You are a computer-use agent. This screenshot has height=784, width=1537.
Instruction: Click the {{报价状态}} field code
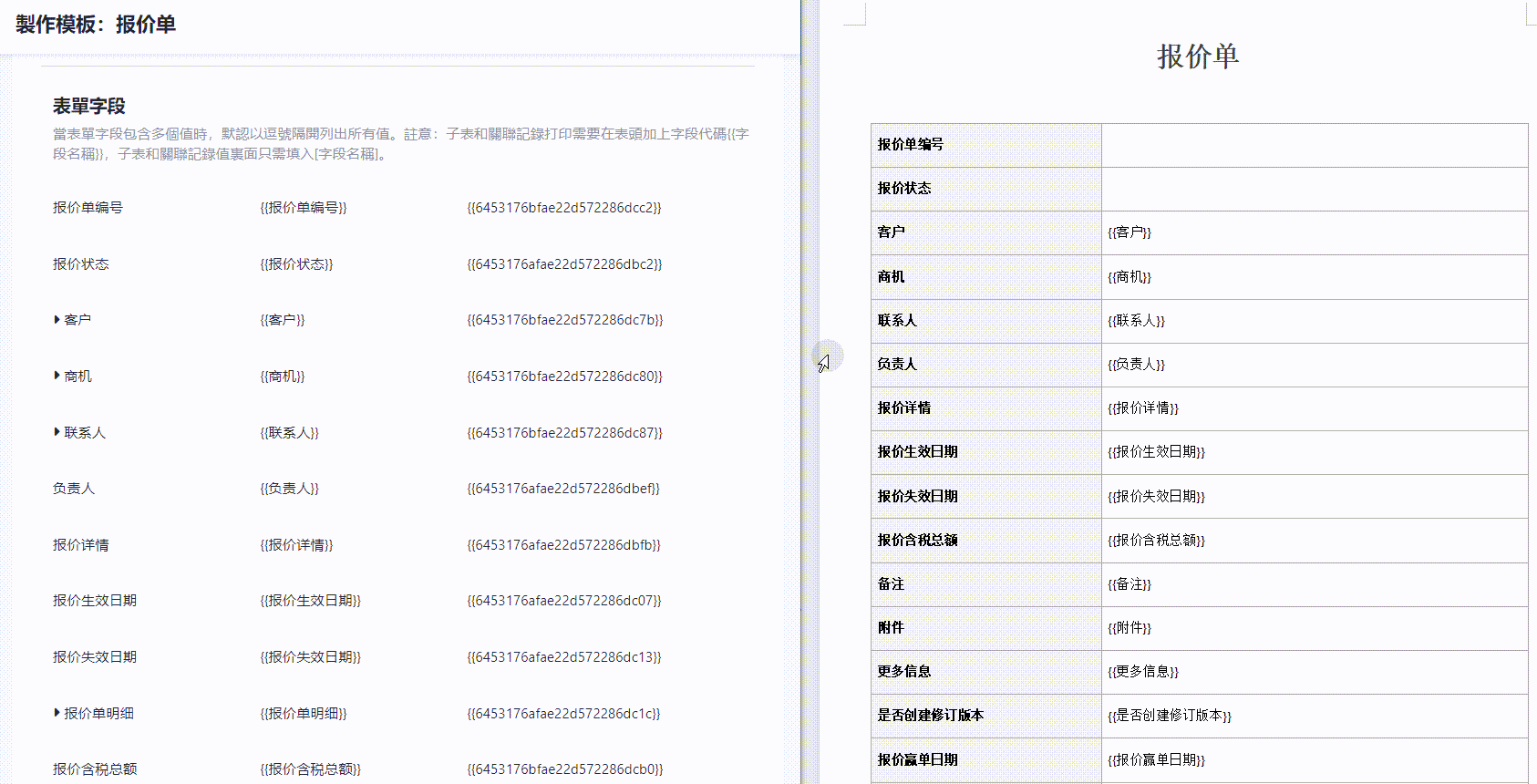click(296, 264)
